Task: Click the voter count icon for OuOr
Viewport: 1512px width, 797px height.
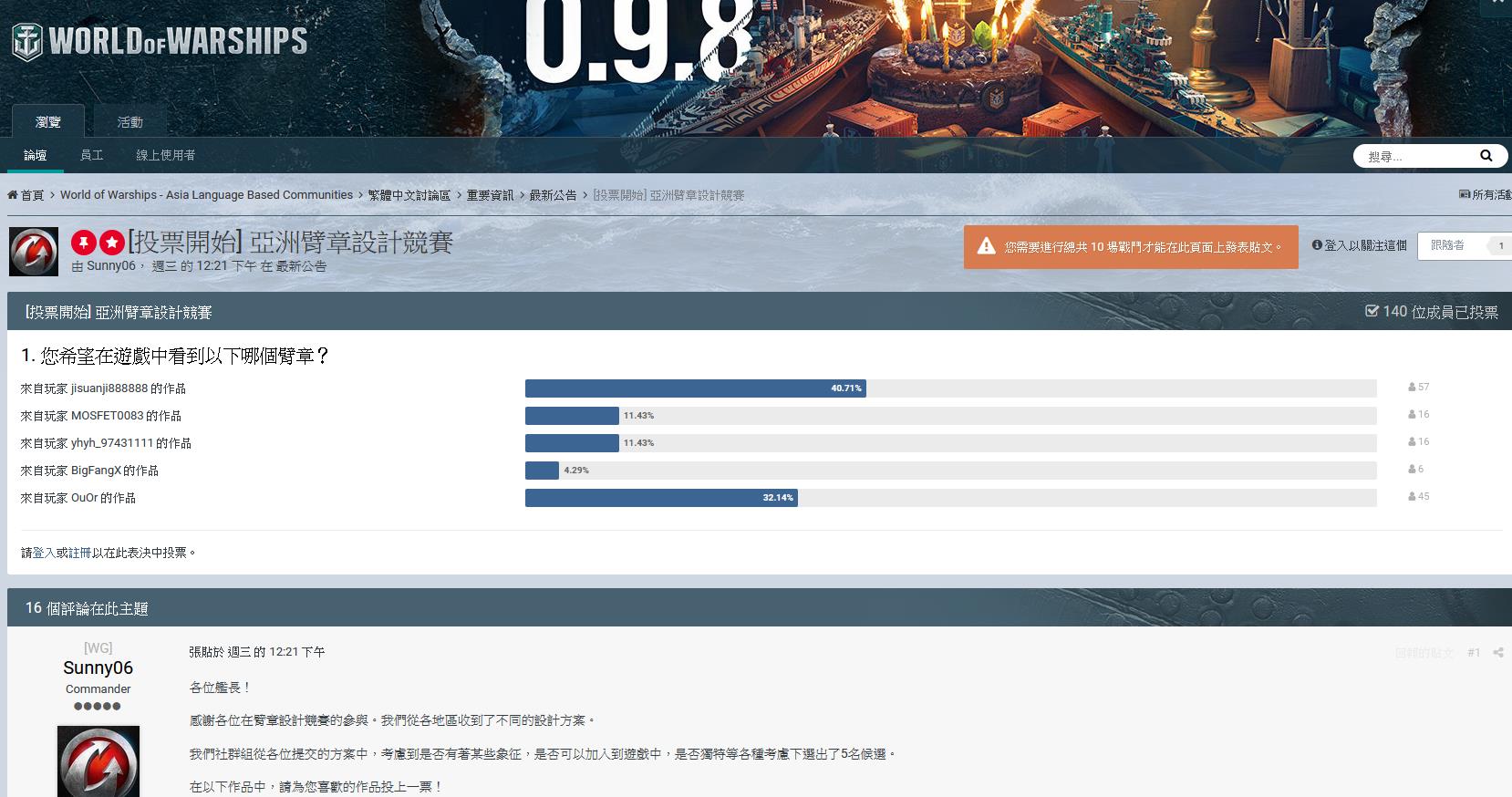Action: coord(1412,497)
